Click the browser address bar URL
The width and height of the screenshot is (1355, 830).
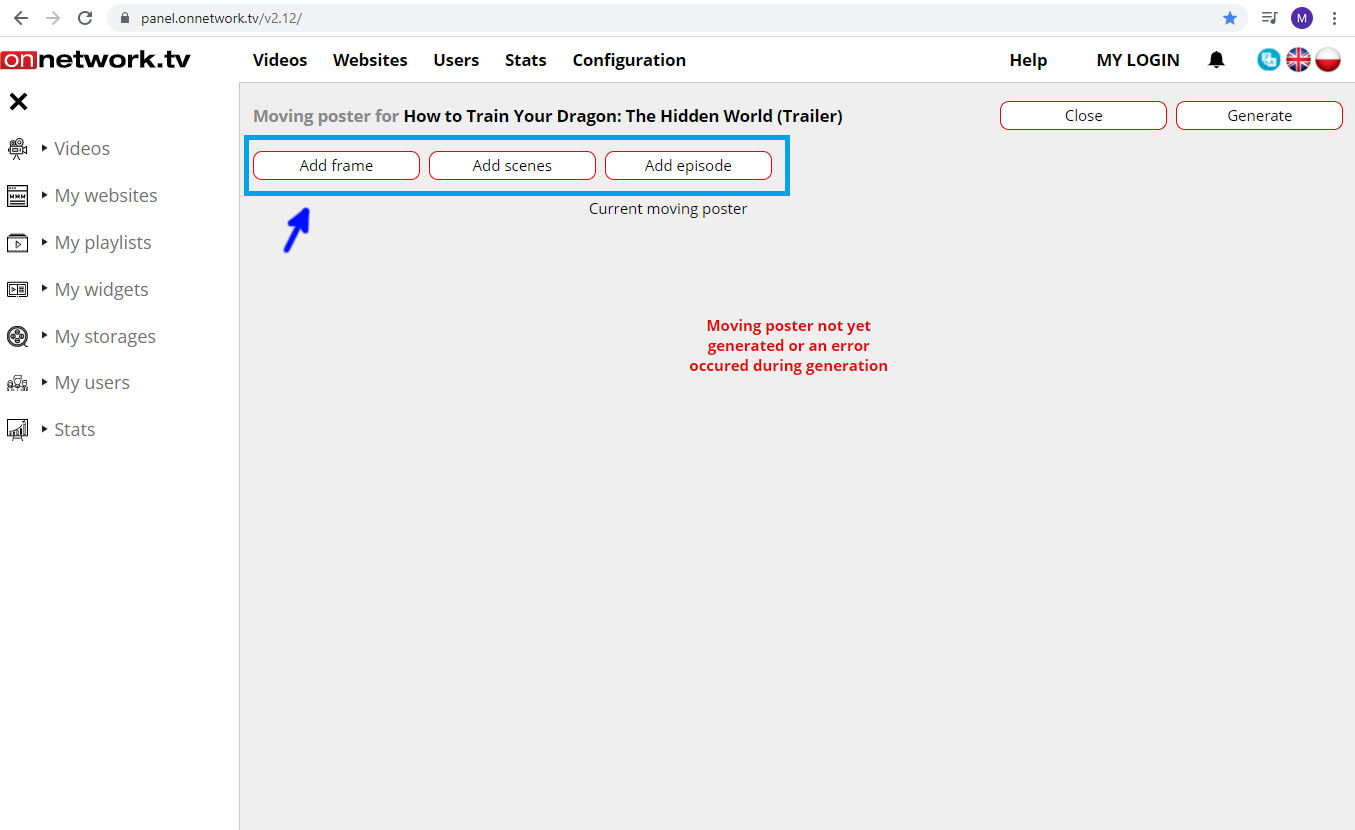[221, 18]
